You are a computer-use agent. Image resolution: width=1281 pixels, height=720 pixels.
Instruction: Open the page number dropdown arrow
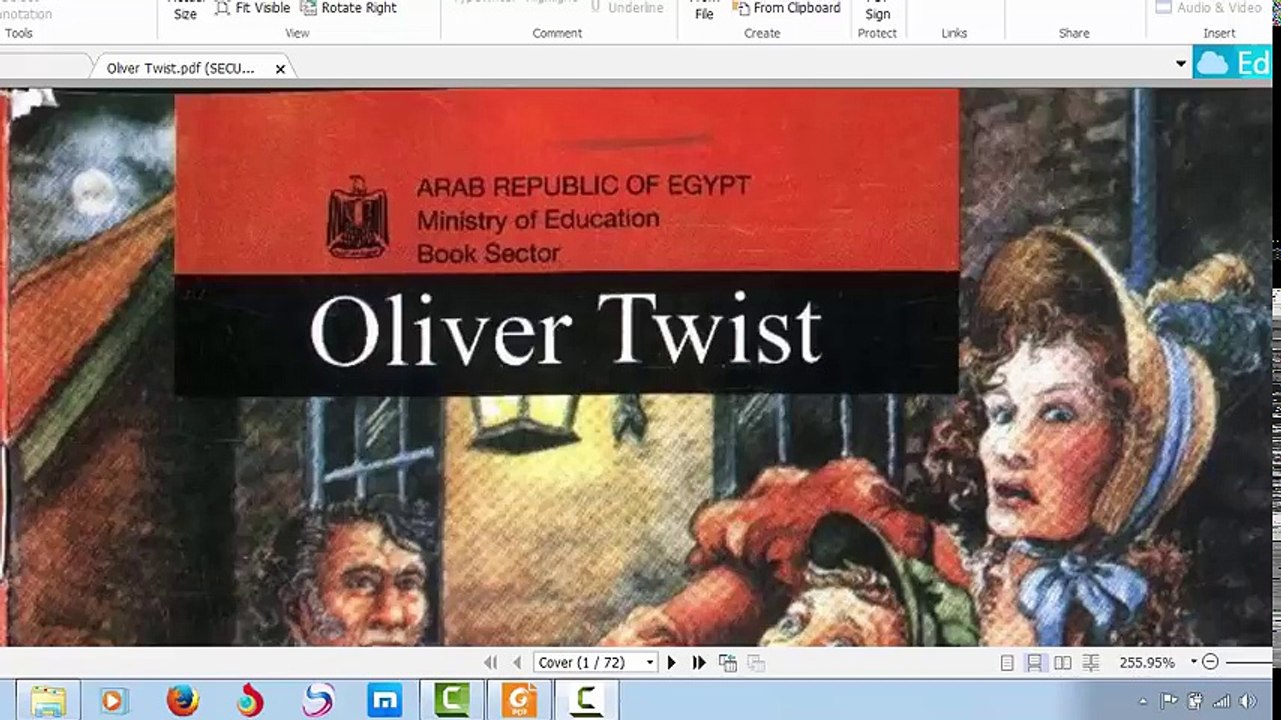click(x=650, y=662)
